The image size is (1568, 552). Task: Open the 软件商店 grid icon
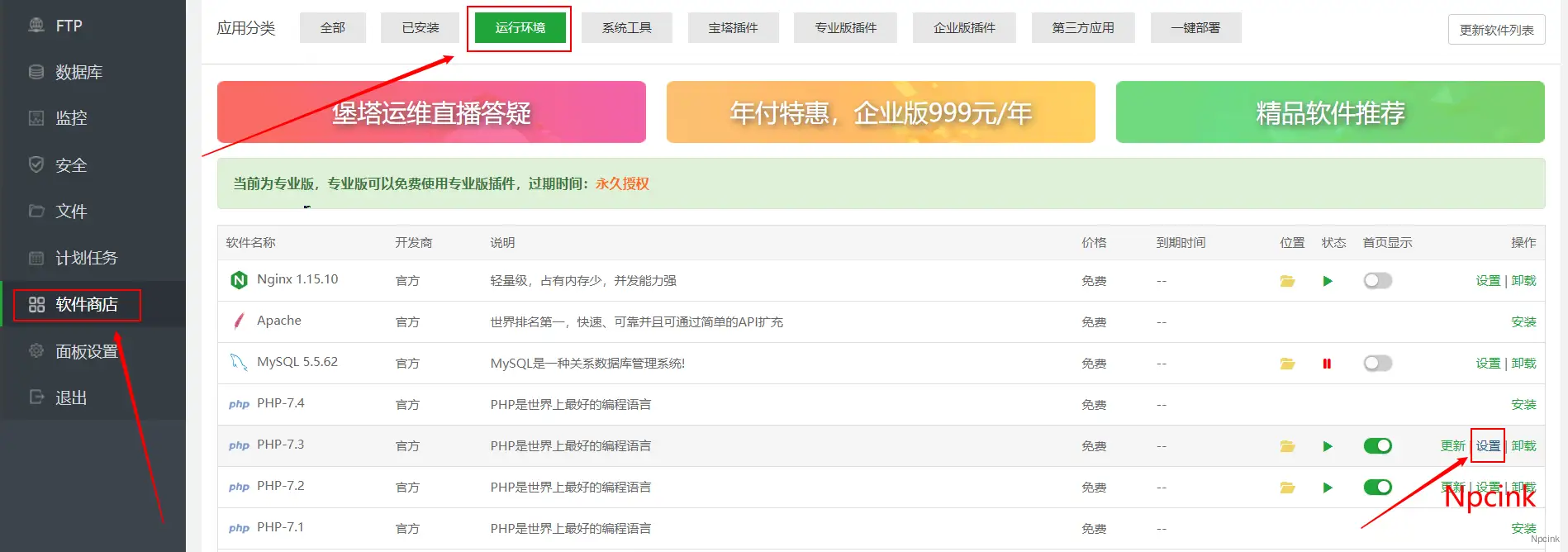coord(36,304)
